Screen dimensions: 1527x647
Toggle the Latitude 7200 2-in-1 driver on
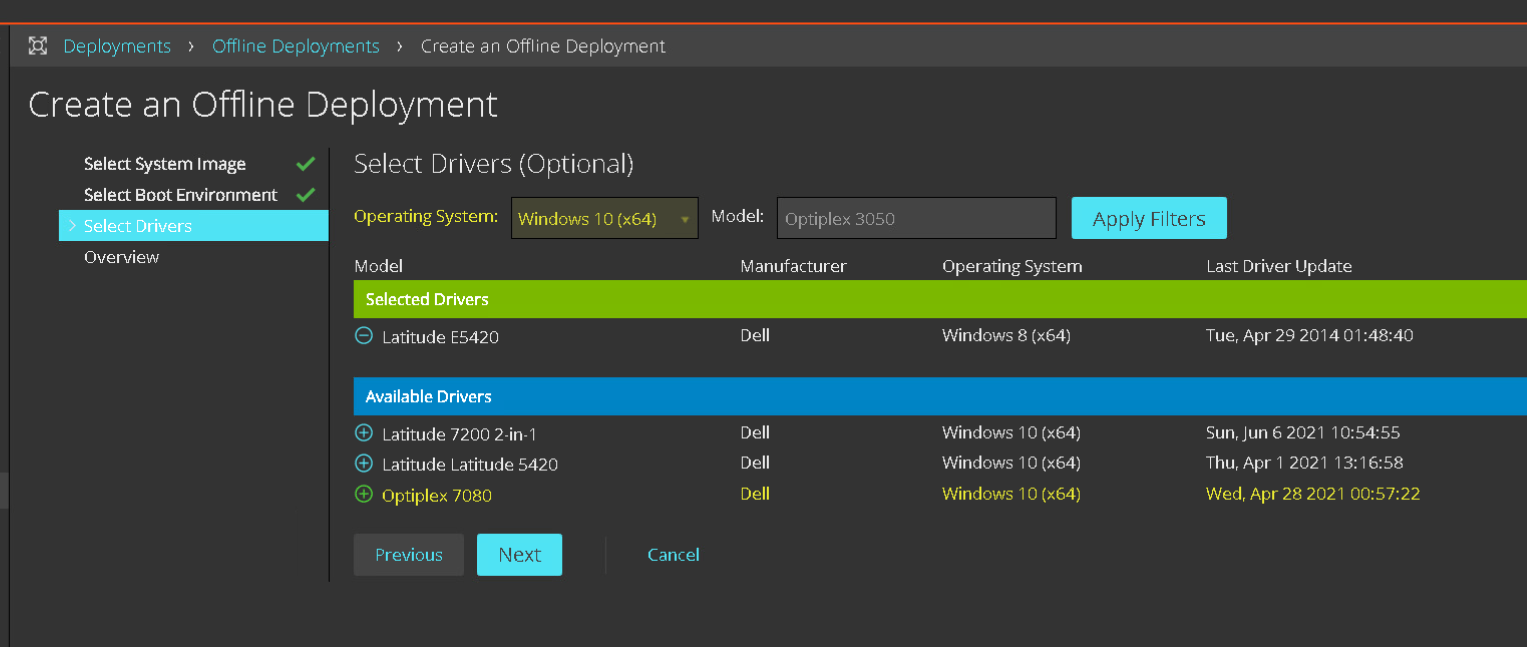[363, 432]
